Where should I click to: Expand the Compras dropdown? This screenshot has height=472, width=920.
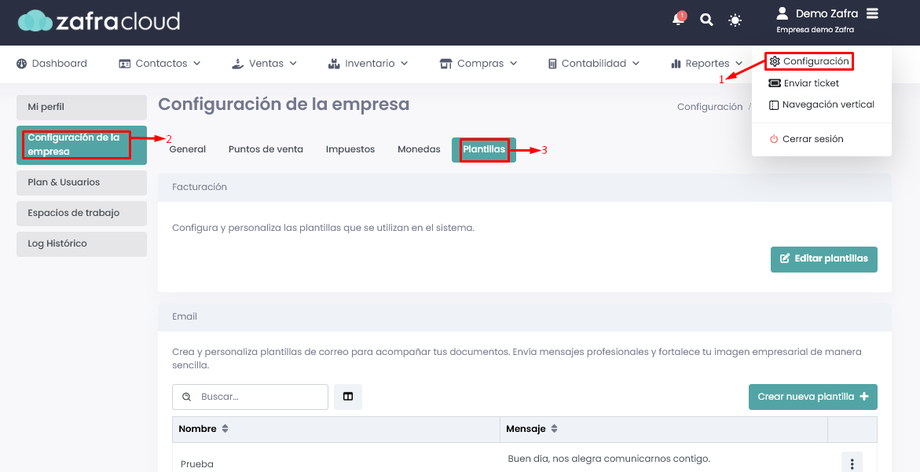point(478,63)
